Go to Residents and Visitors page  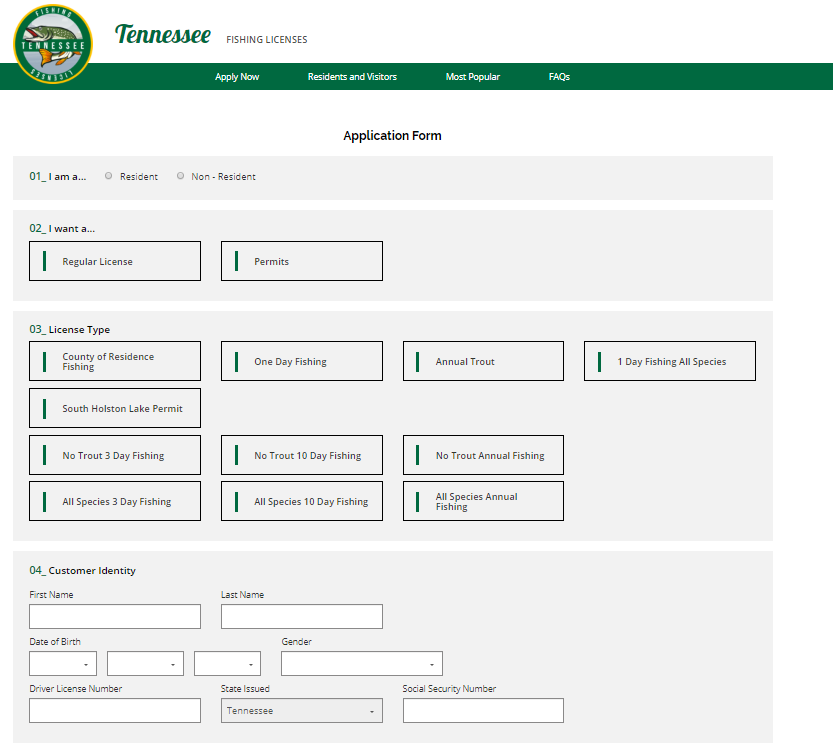coord(352,77)
